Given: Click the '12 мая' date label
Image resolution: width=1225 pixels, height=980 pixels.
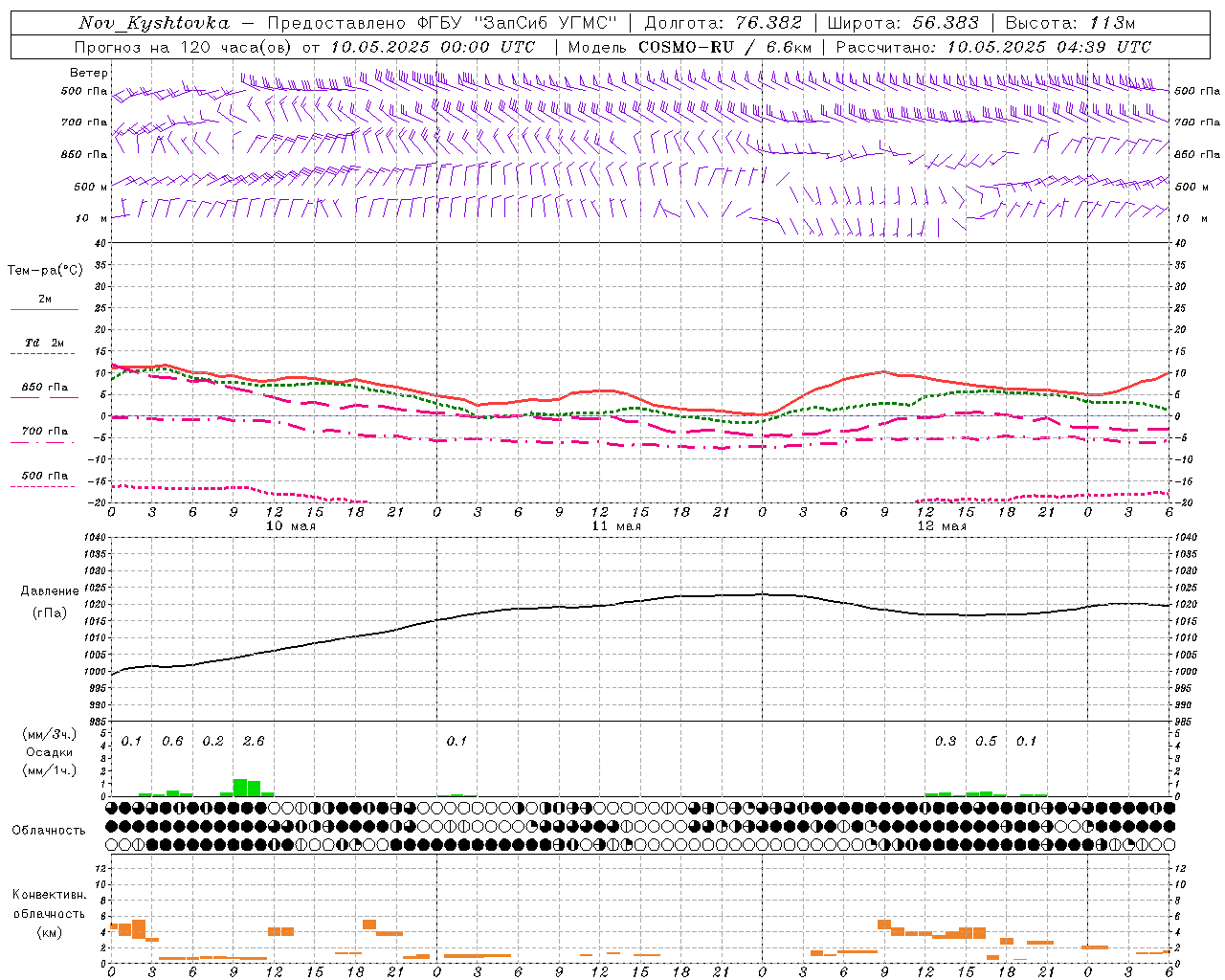Looking at the screenshot, I should [942, 526].
